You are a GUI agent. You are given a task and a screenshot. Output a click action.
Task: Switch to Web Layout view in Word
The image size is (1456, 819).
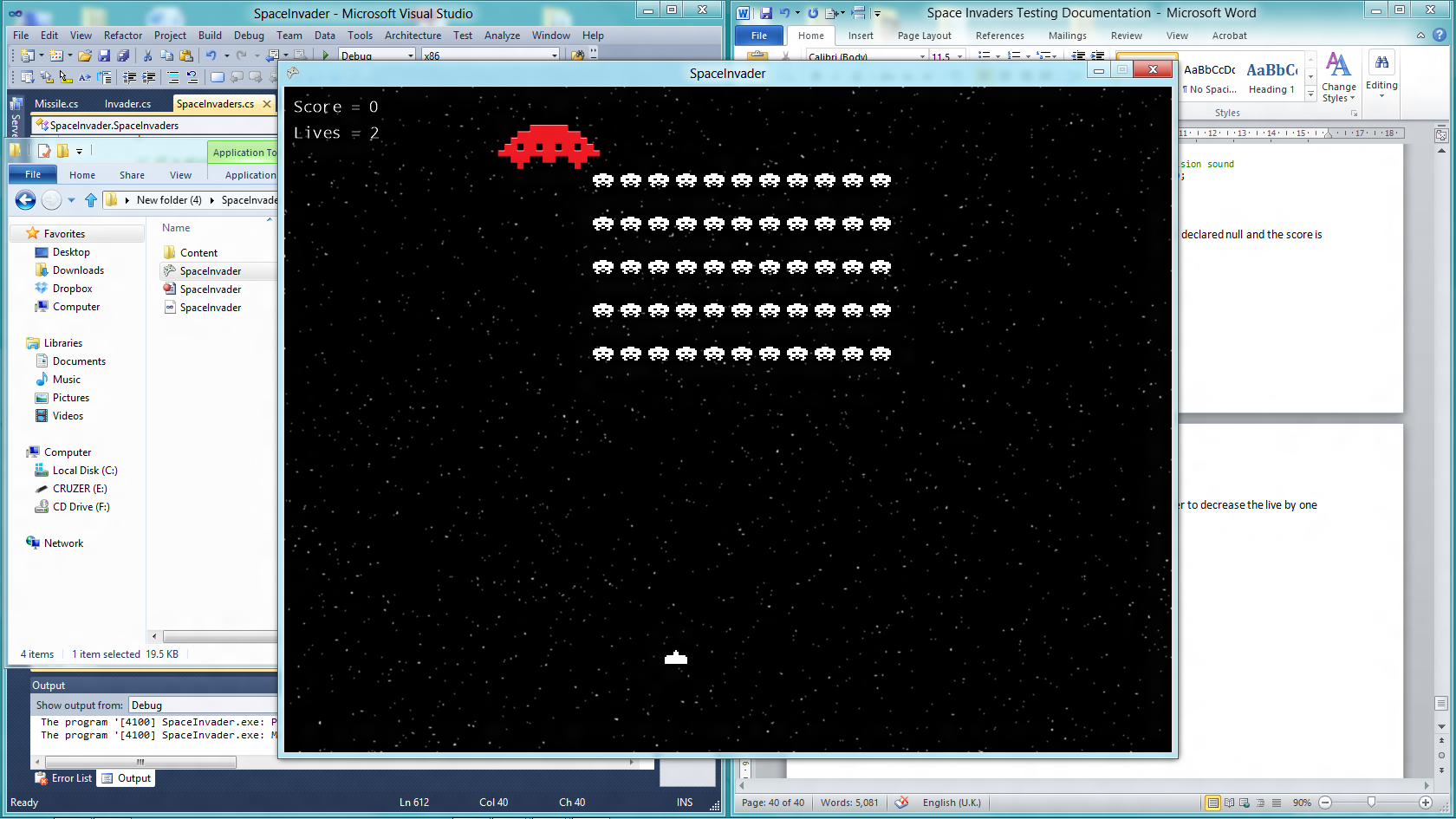[1245, 803]
